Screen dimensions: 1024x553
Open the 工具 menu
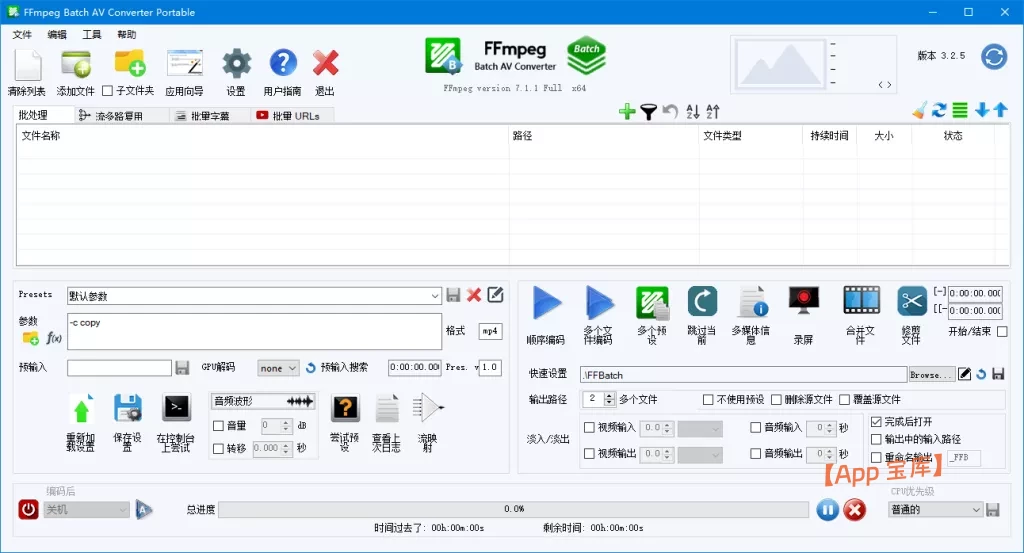coord(91,35)
